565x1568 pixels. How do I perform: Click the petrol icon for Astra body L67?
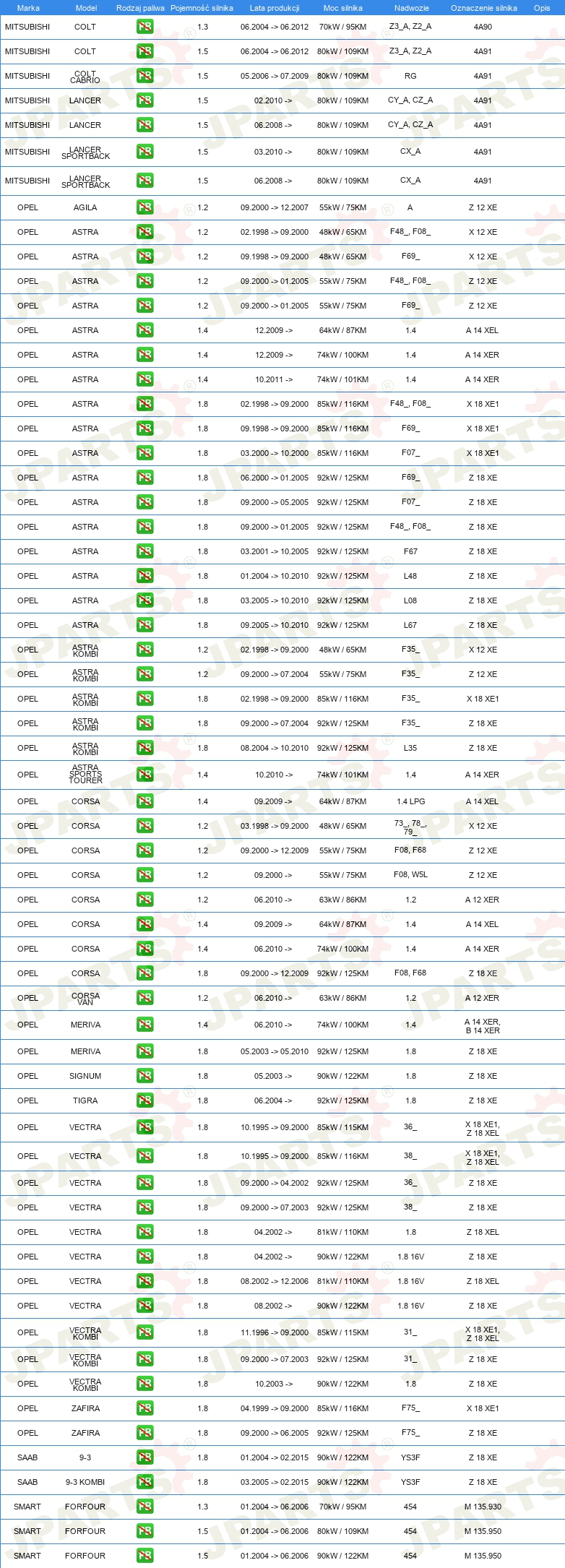click(x=145, y=625)
